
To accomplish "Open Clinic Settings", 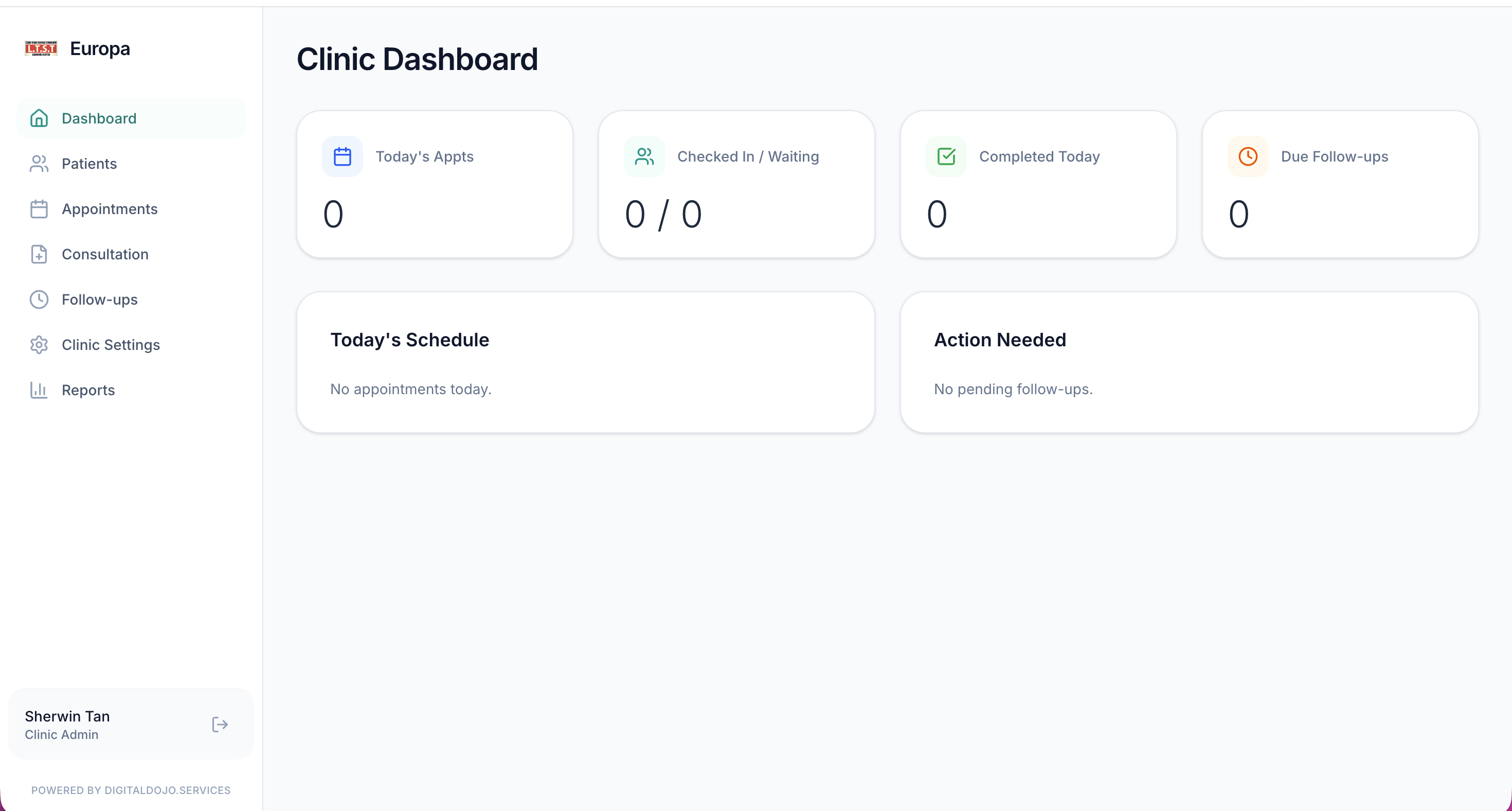I will pyautogui.click(x=132, y=344).
